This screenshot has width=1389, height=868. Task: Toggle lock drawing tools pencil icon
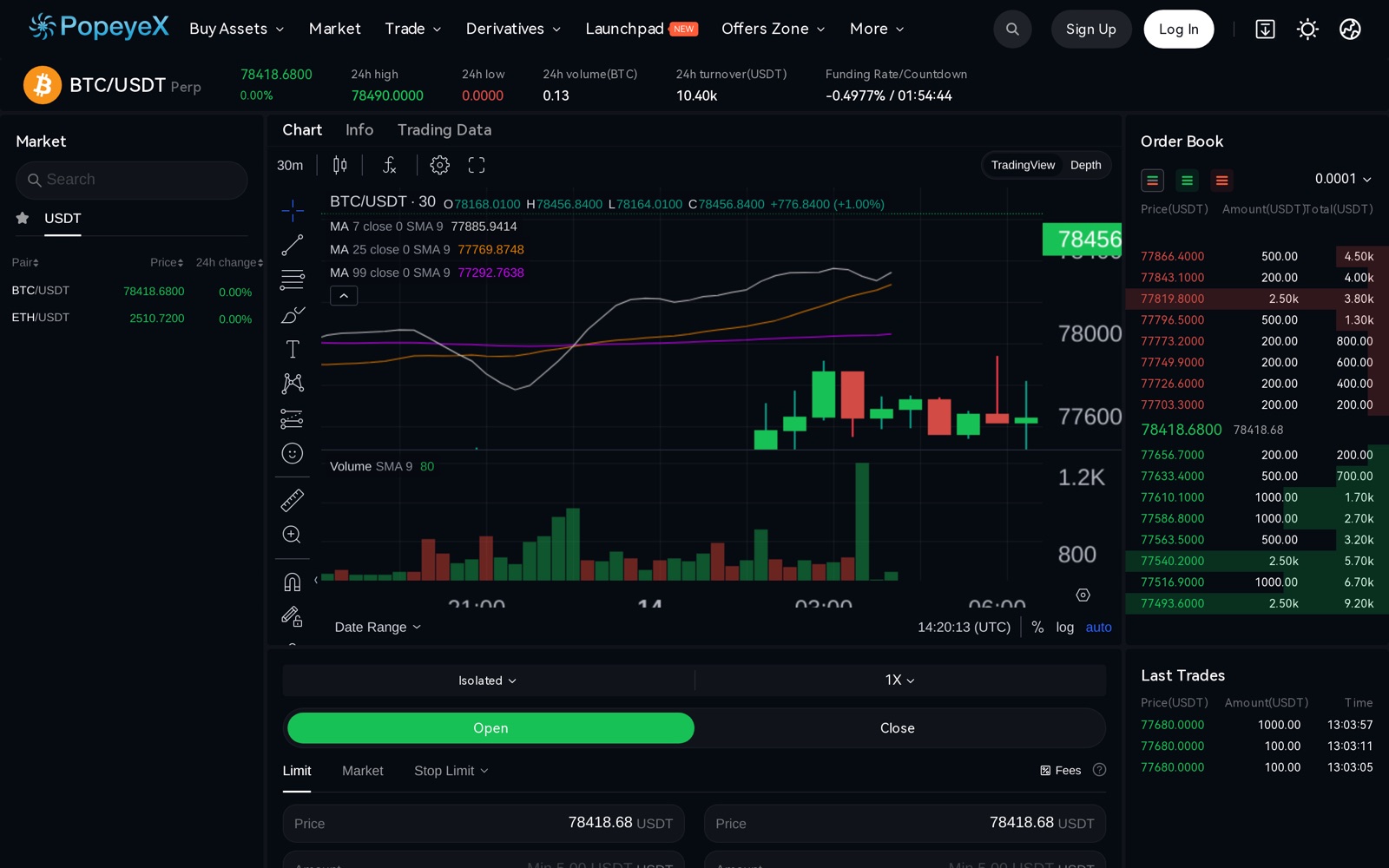click(293, 616)
